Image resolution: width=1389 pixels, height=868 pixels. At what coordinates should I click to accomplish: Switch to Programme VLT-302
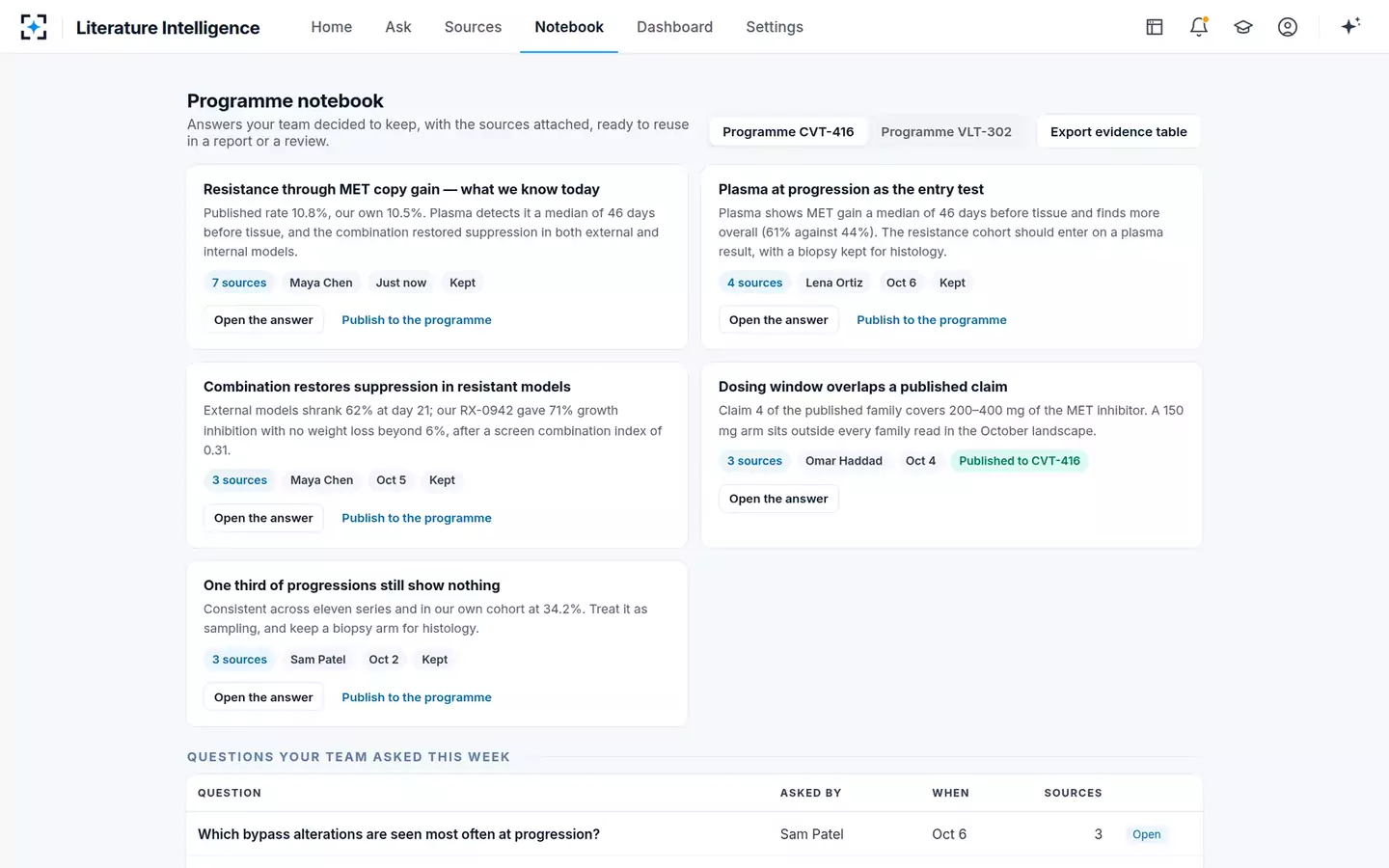tap(946, 132)
